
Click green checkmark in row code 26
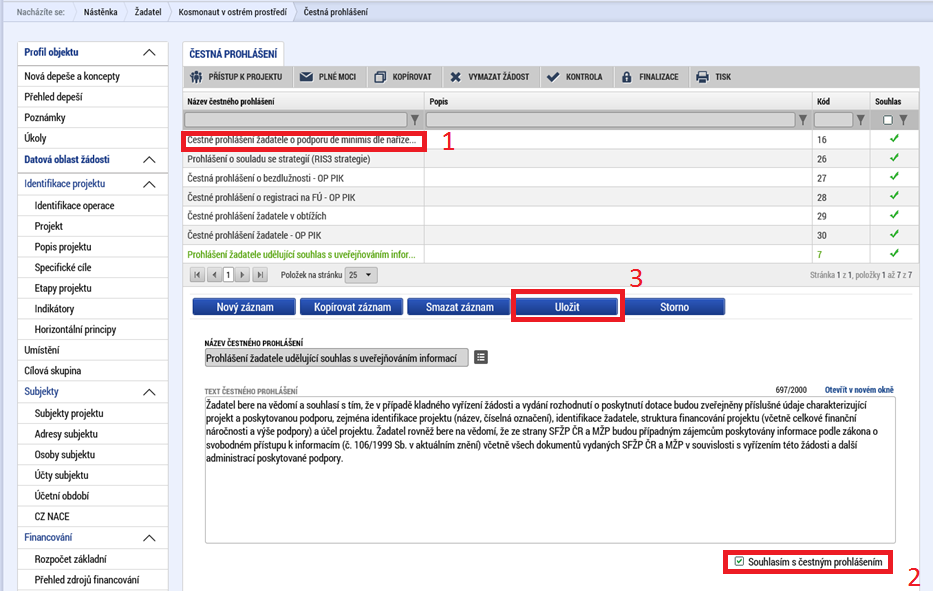click(894, 158)
